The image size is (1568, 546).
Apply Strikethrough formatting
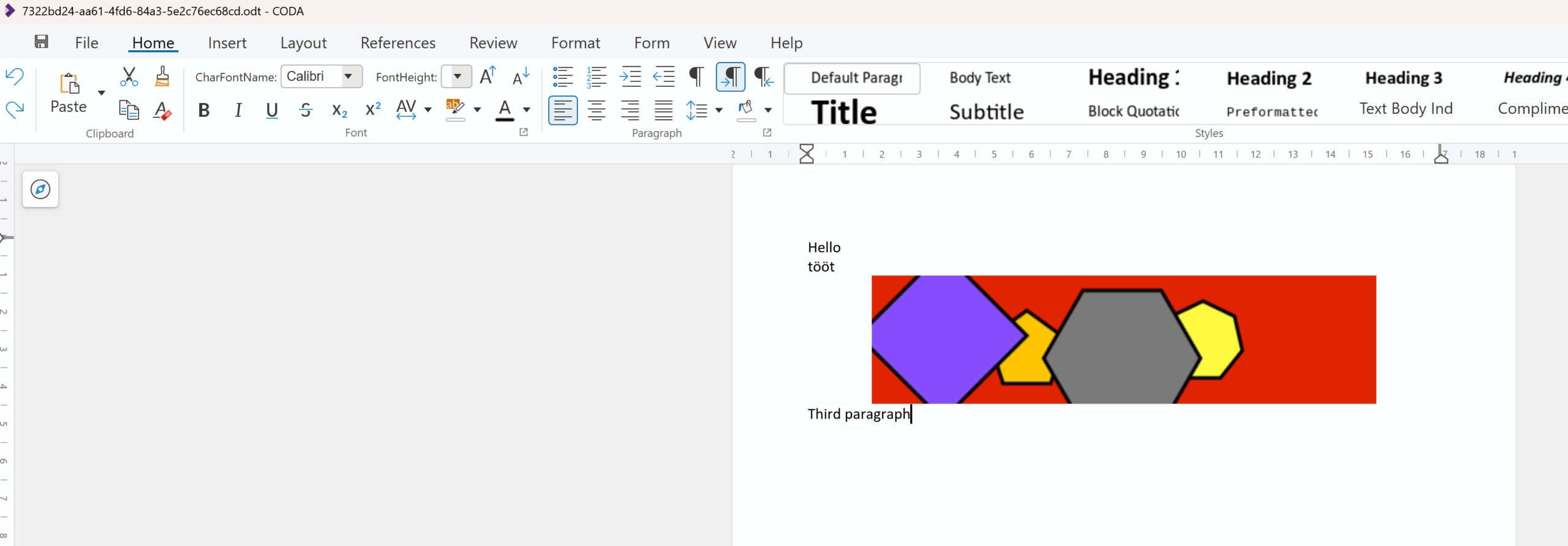tap(306, 110)
